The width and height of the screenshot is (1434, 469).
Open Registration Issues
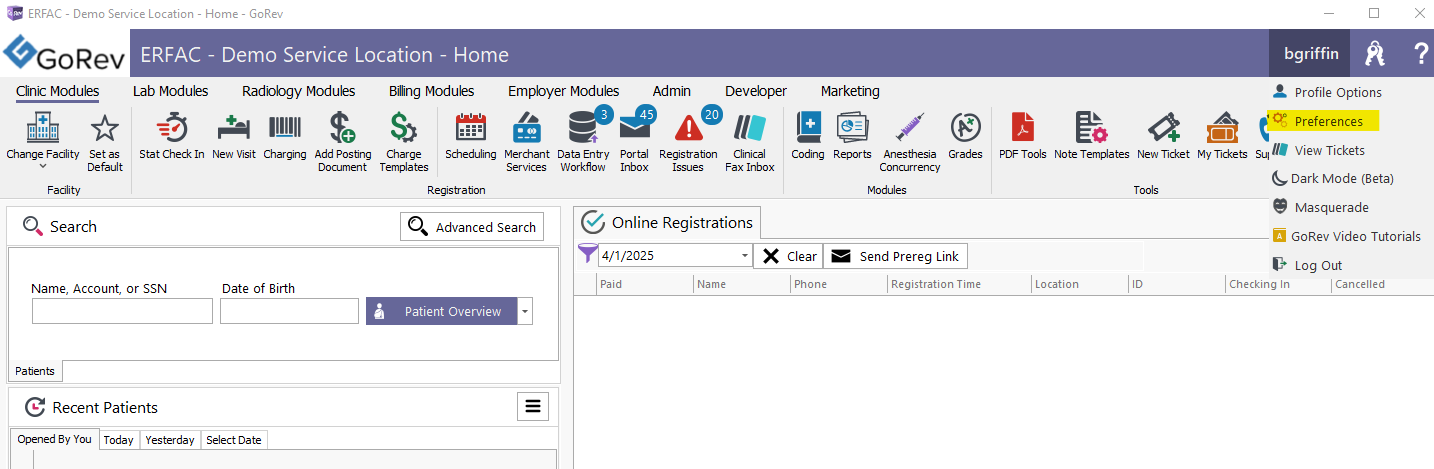[688, 142]
